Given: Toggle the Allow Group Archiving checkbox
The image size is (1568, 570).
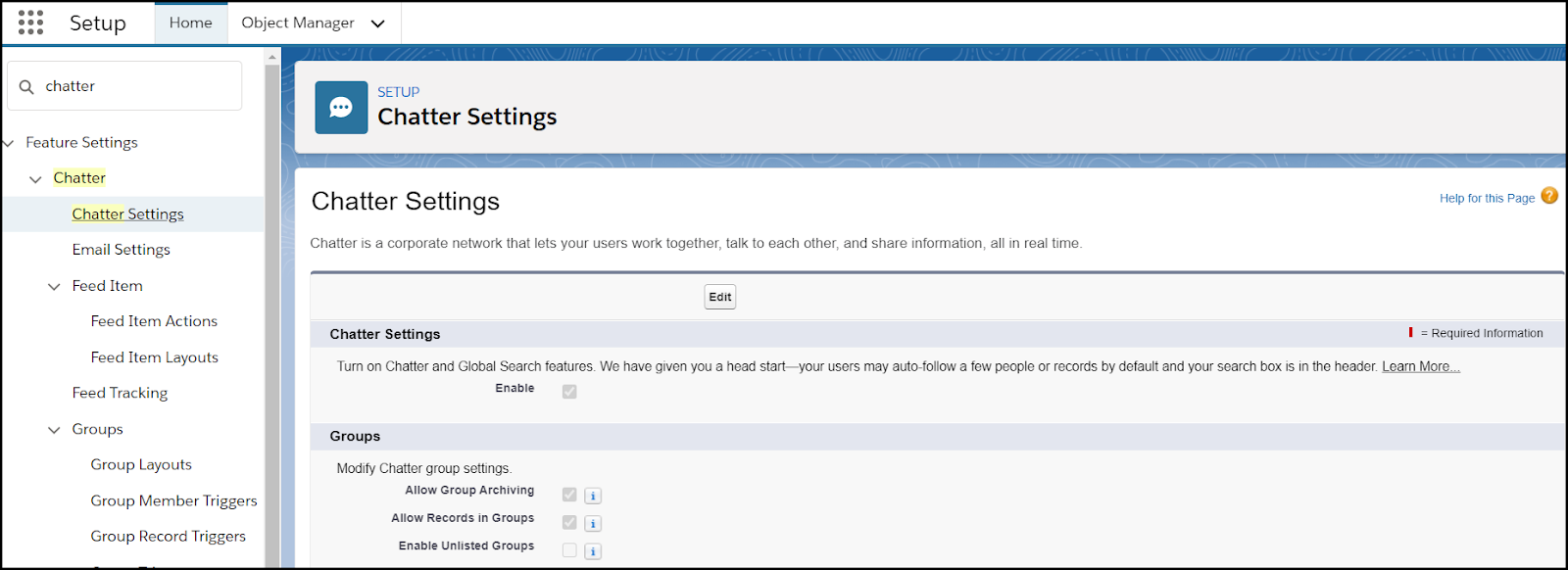Looking at the screenshot, I should click(569, 495).
